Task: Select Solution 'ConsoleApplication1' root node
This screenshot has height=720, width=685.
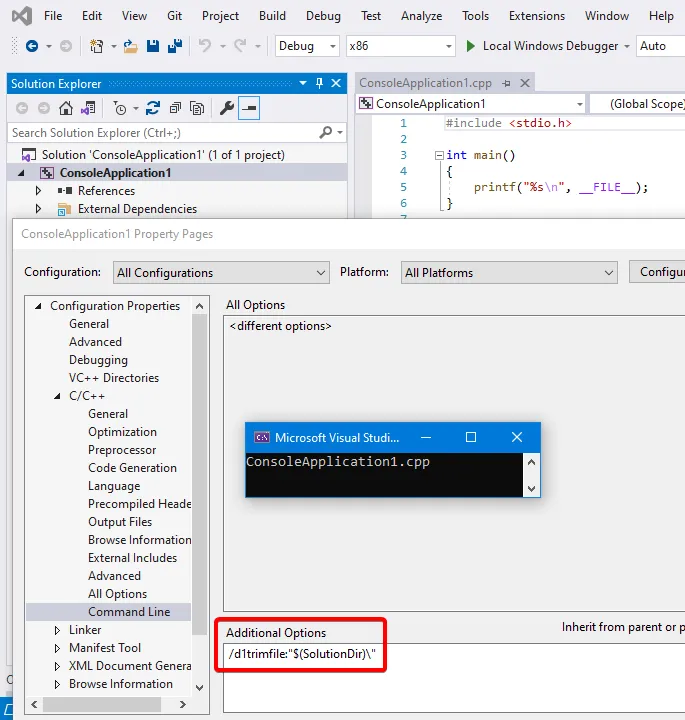Action: (163, 155)
